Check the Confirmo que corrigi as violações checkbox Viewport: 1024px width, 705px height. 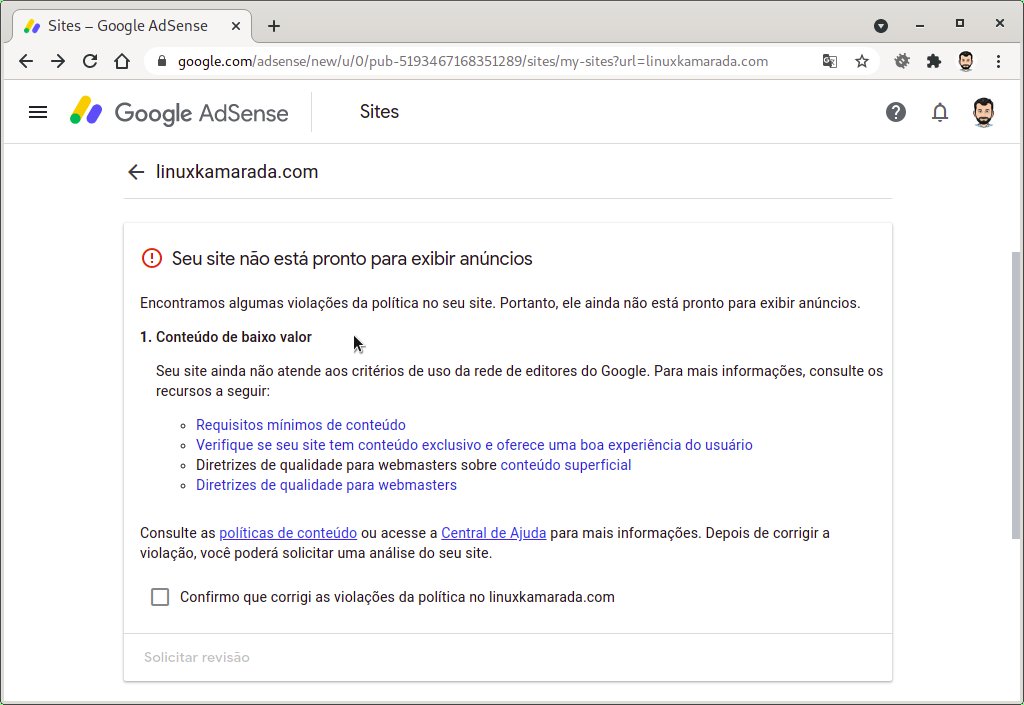[x=160, y=597]
